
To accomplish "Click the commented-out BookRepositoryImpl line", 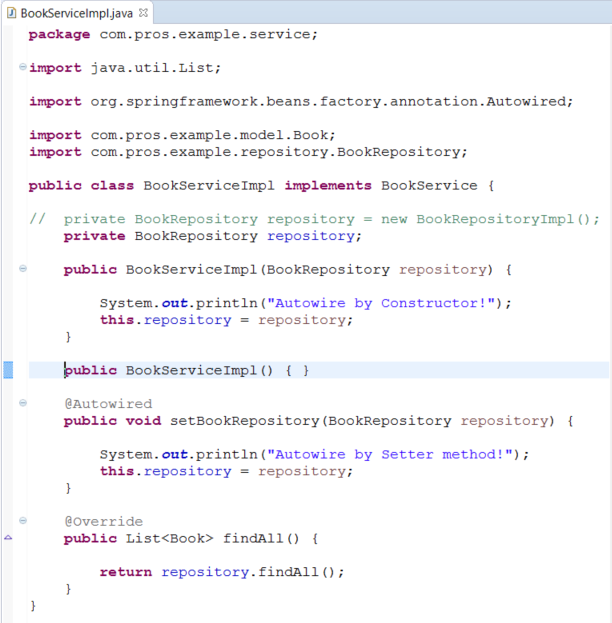I will [314, 219].
